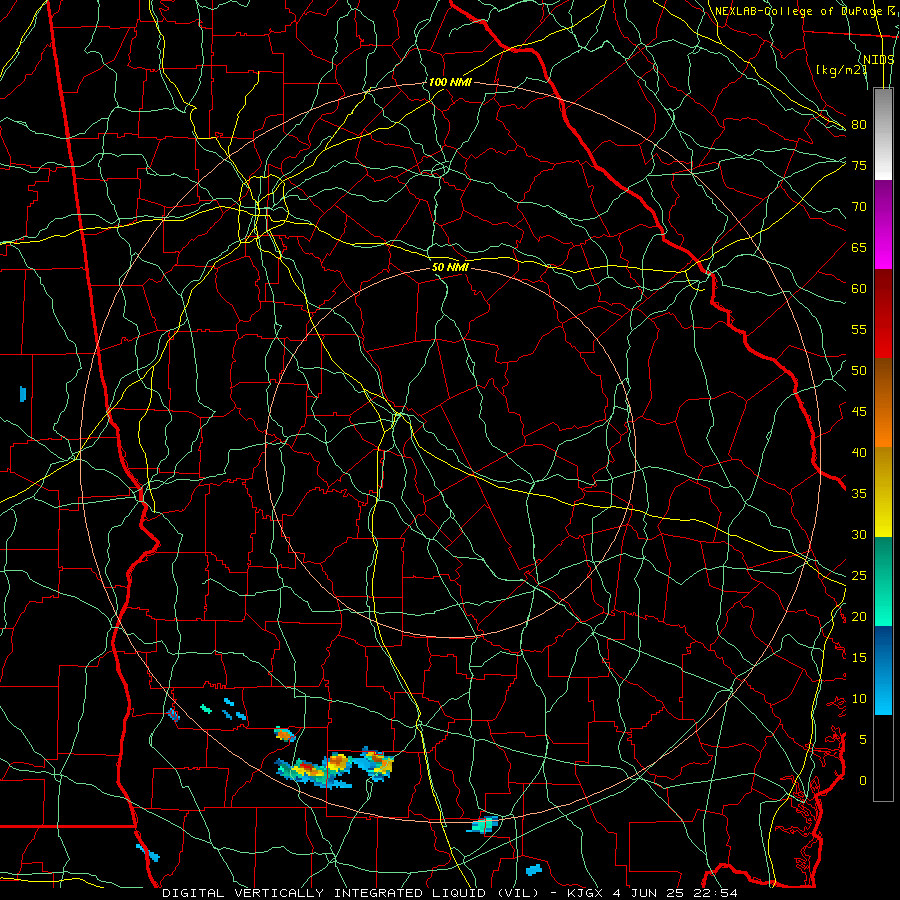Click the 50 value on the color scale
Viewport: 900px width, 900px height.
859,371
